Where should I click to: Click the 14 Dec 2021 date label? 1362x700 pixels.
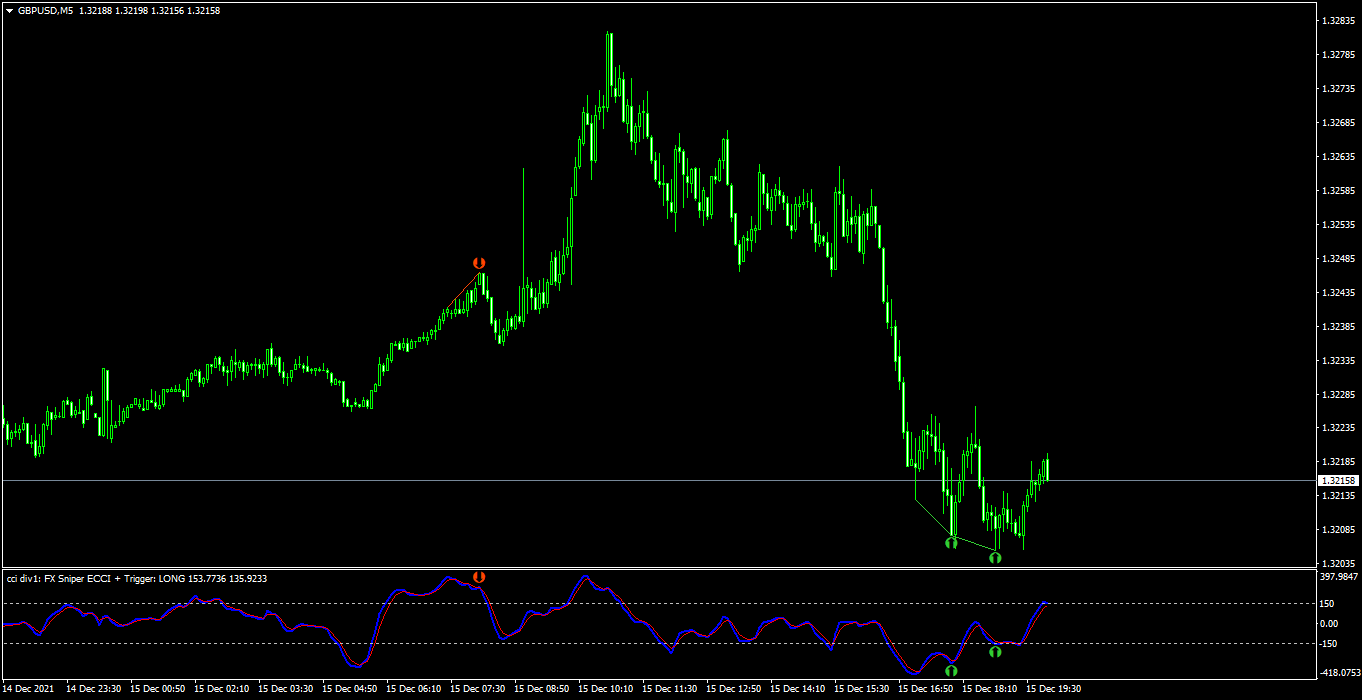click(31, 689)
